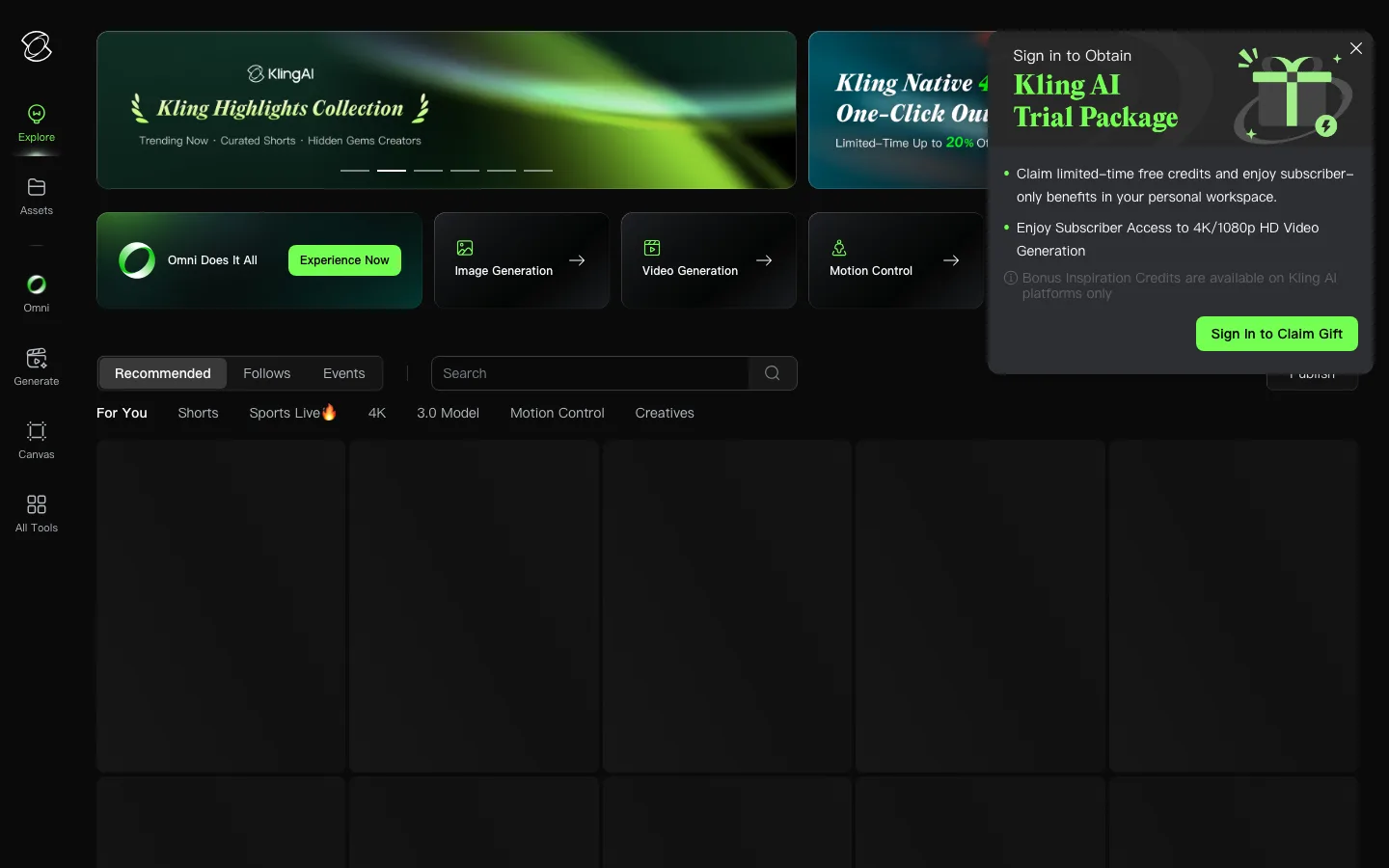Viewport: 1389px width, 868px height.
Task: Click the Experience Now button
Action: [344, 260]
